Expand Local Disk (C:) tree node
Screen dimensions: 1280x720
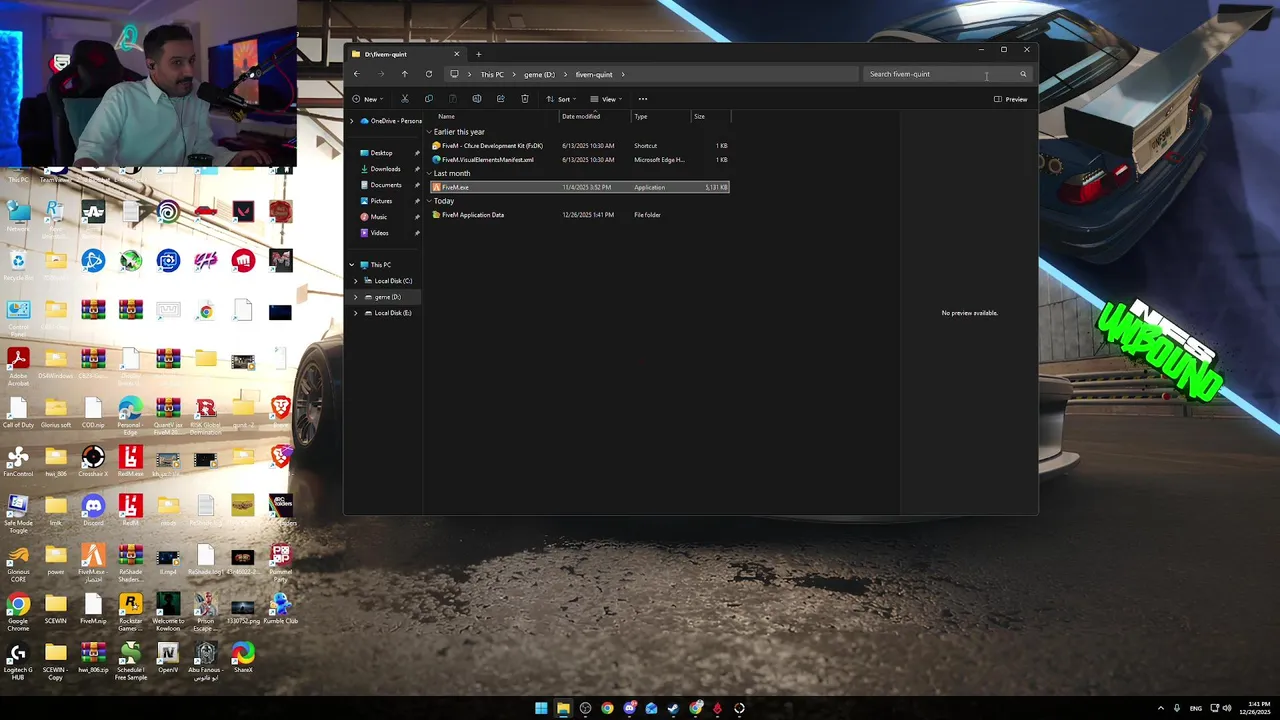(355, 281)
